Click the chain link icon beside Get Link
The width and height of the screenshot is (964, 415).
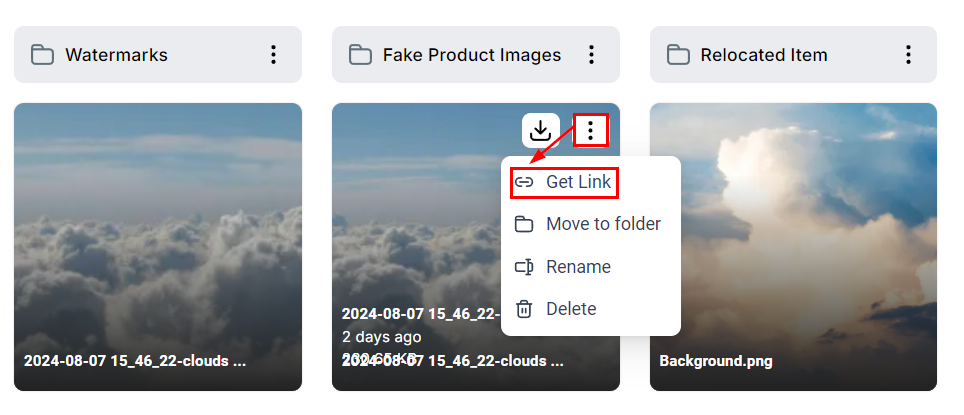click(x=524, y=183)
